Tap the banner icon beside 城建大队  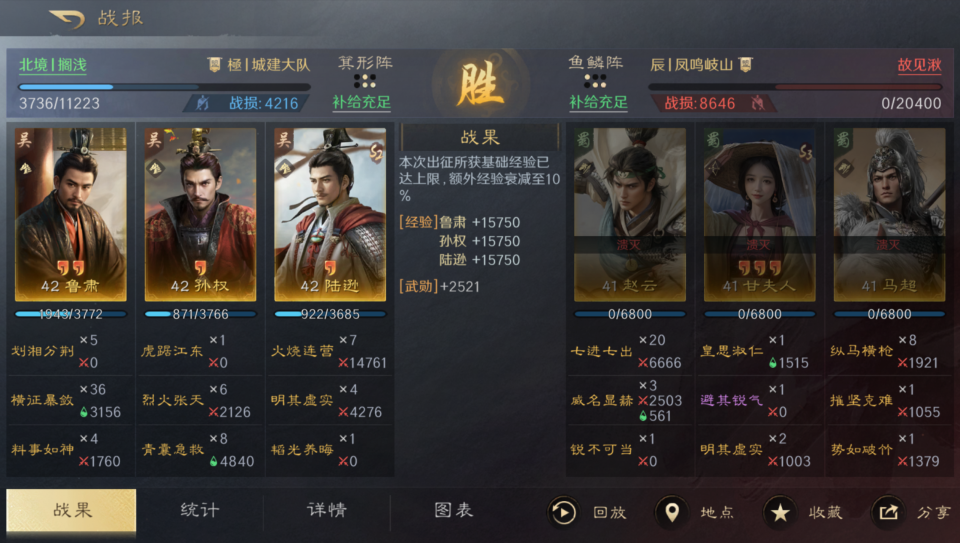click(214, 64)
